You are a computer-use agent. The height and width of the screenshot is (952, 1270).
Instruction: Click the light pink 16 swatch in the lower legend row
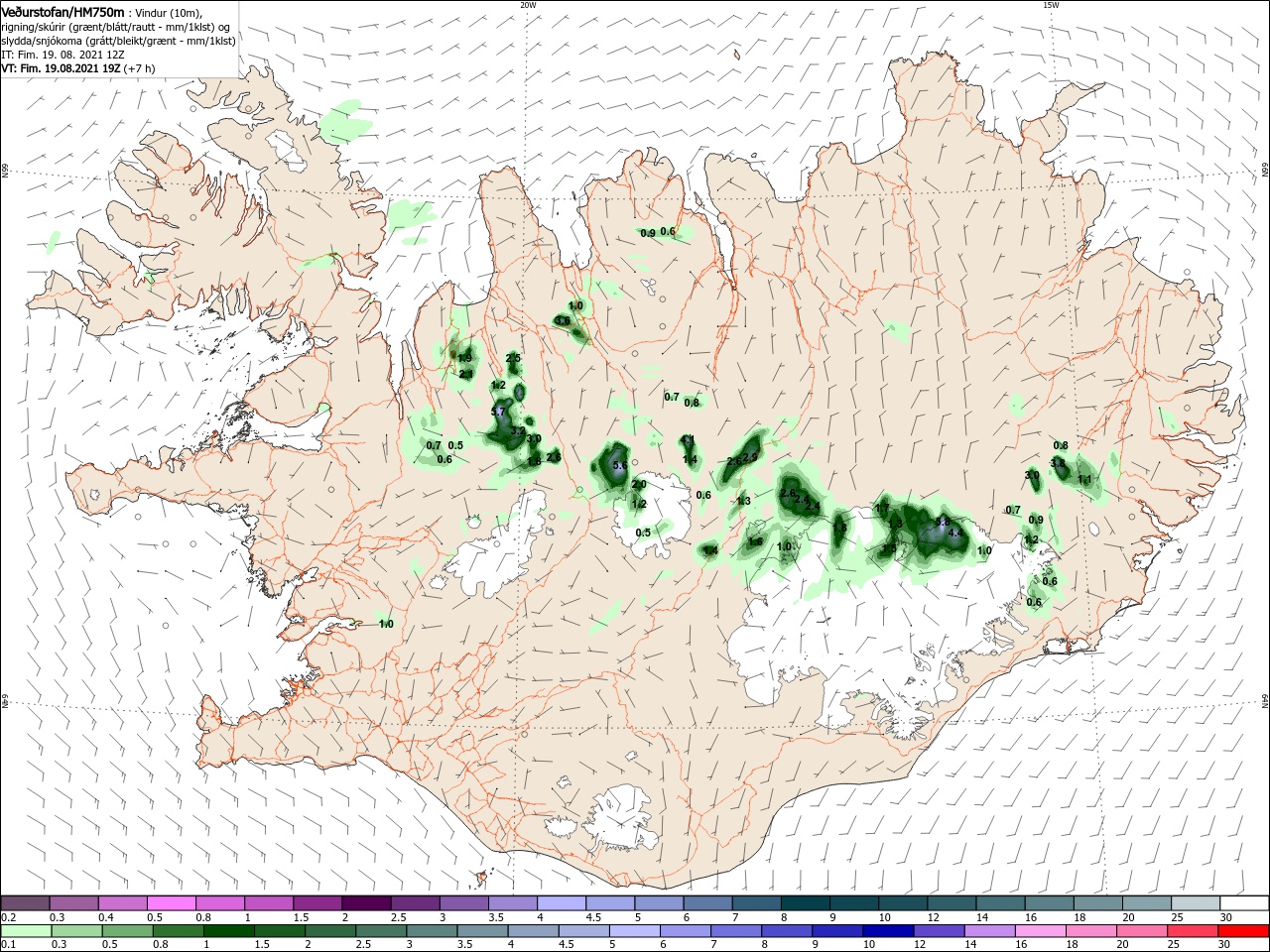(1039, 930)
